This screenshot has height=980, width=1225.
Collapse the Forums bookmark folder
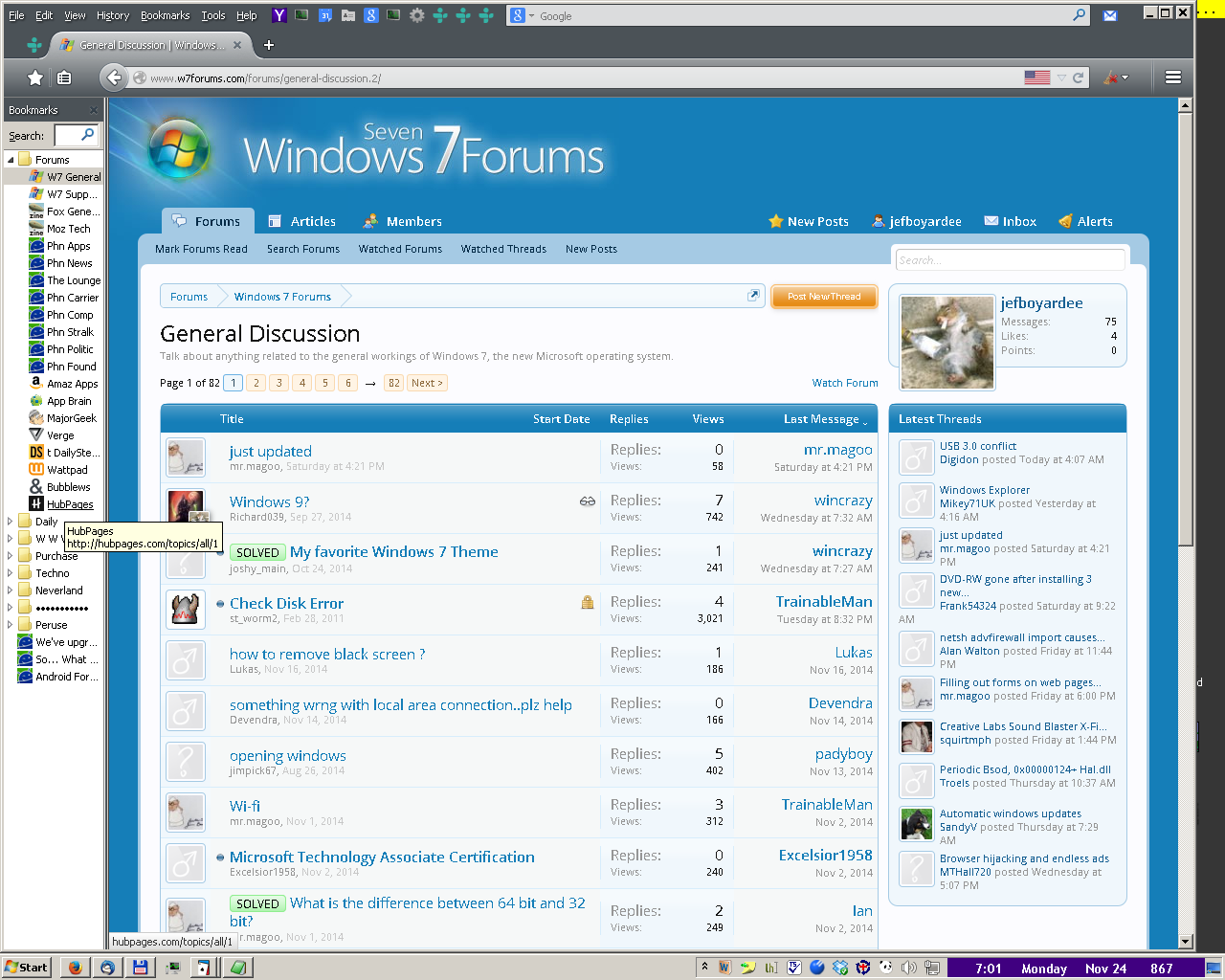11,160
